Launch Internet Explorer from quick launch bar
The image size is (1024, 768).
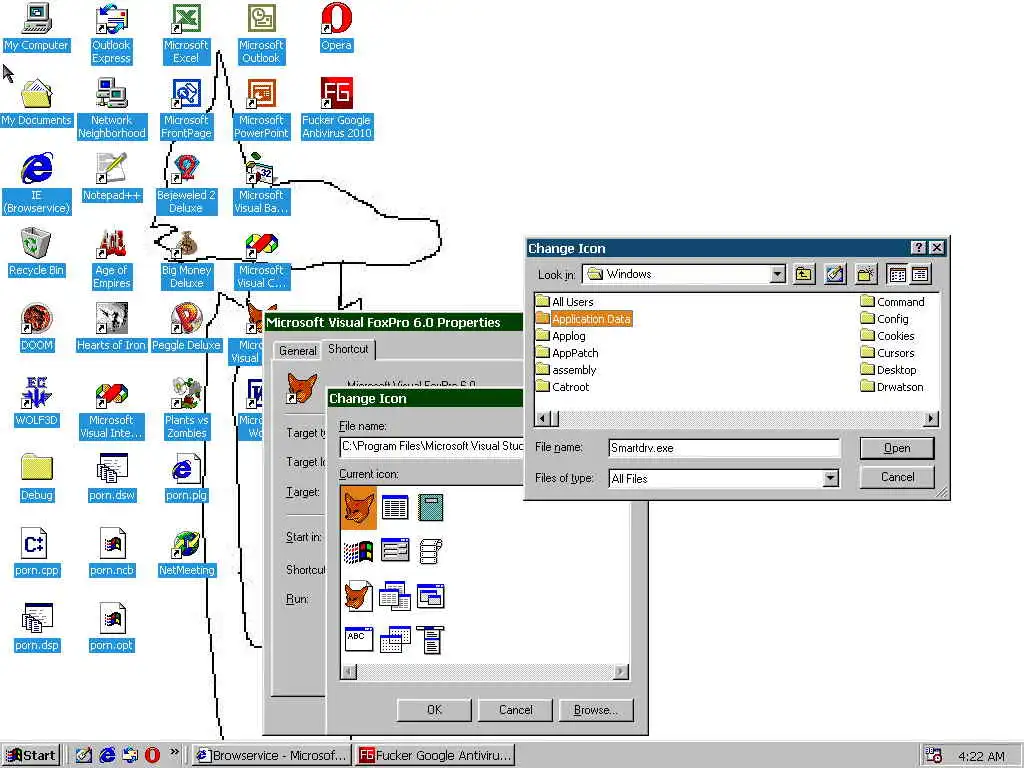pos(107,755)
